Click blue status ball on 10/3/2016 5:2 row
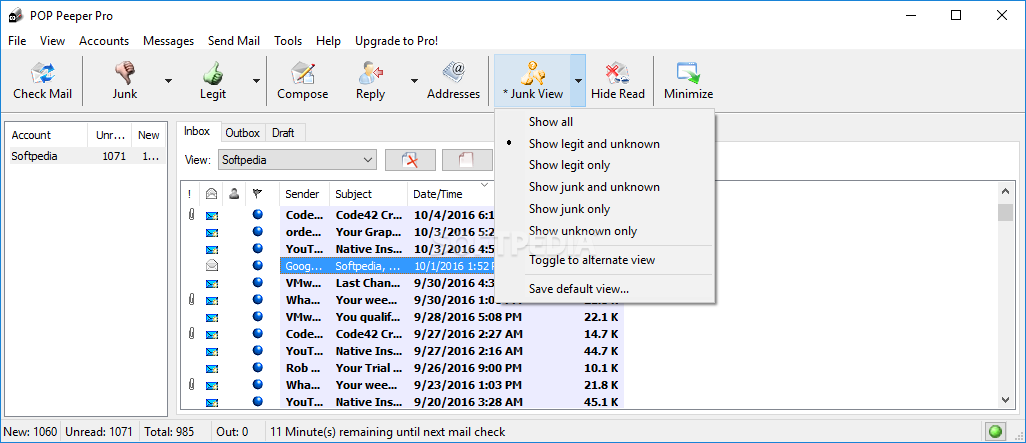Viewport: 1026px width, 443px height. pyautogui.click(x=258, y=231)
